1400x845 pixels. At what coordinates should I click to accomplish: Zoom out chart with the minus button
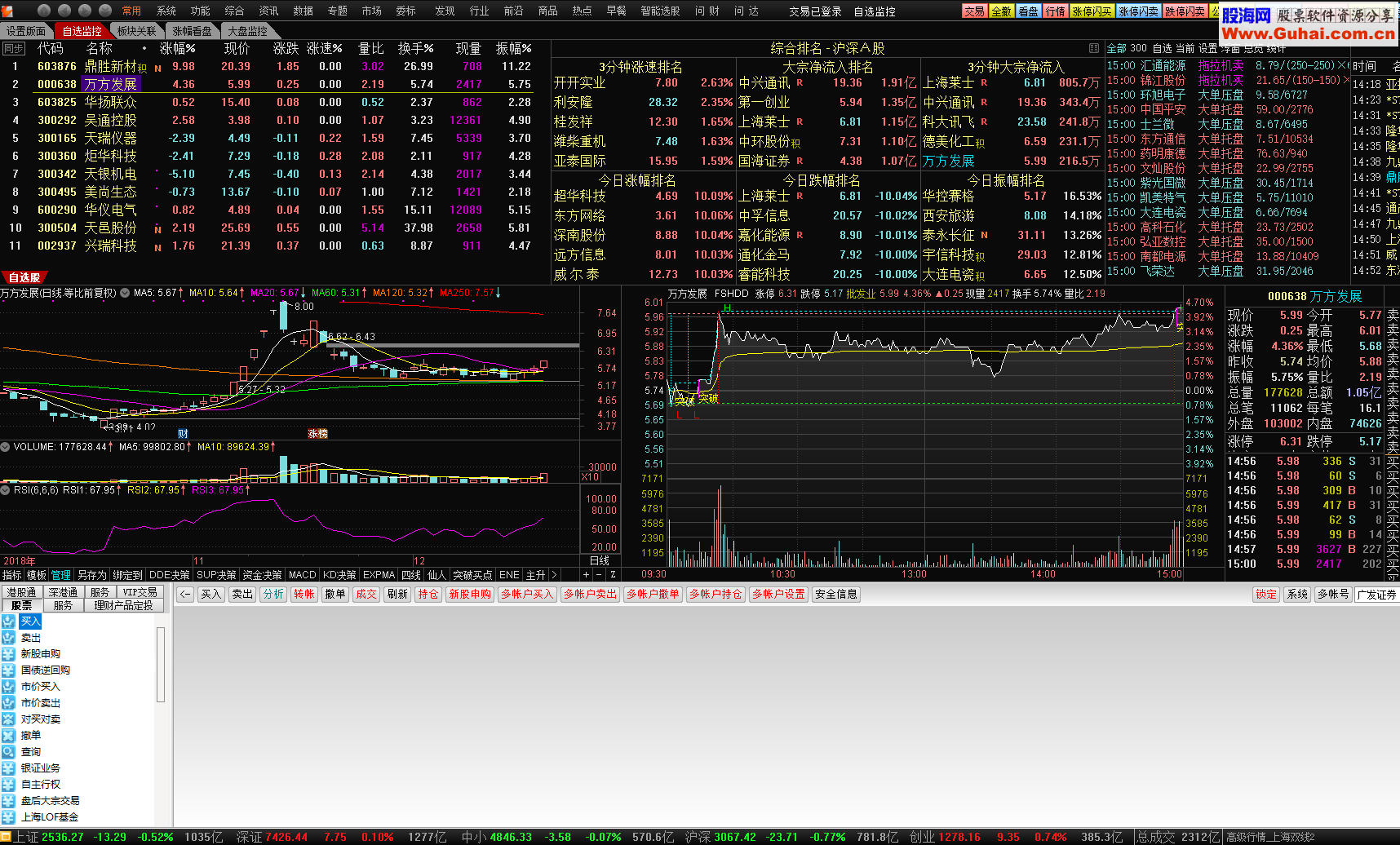599,575
